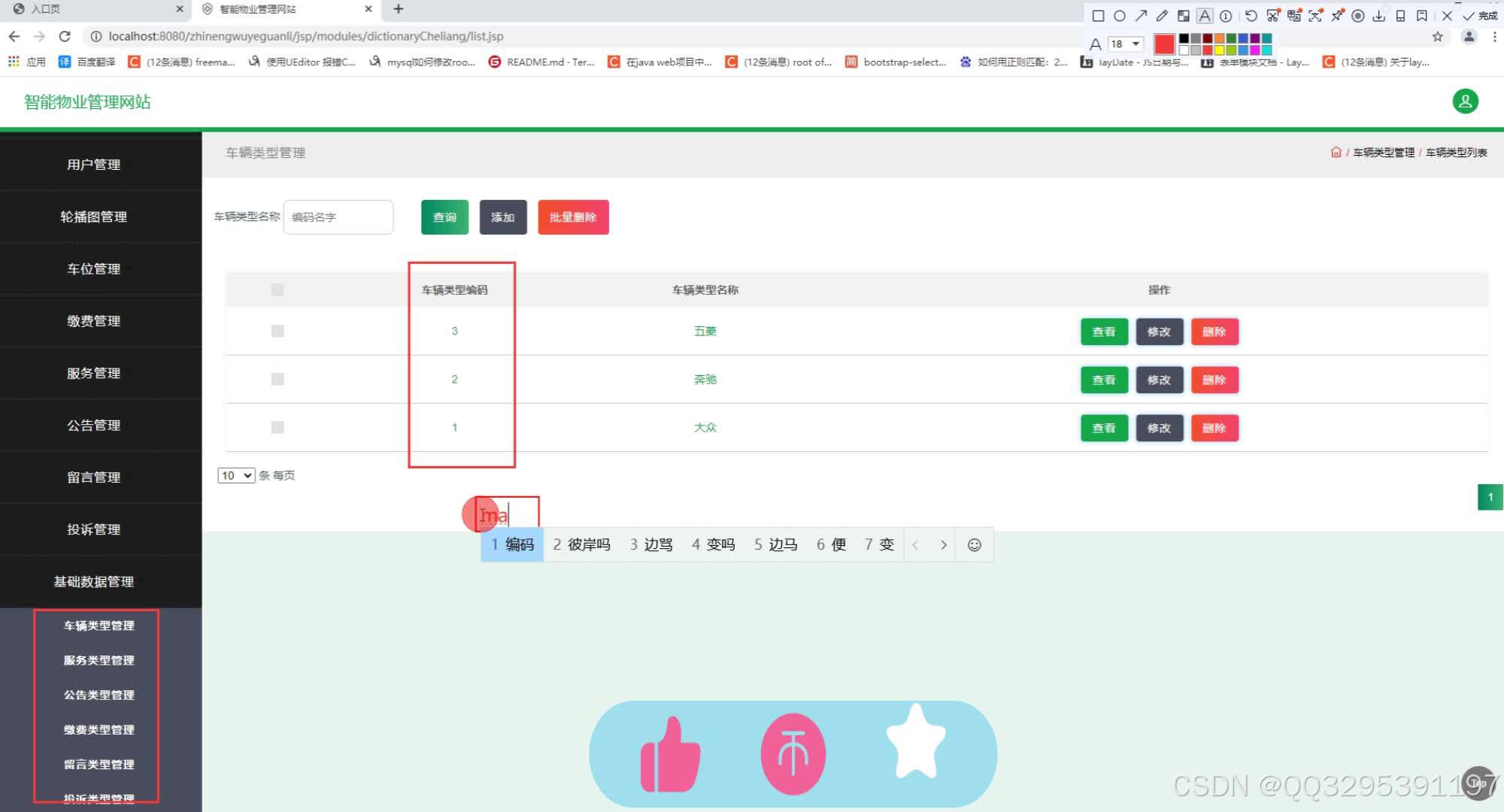Expand 车位管理 sidebar menu
This screenshot has height=812, width=1504.
tap(94, 268)
